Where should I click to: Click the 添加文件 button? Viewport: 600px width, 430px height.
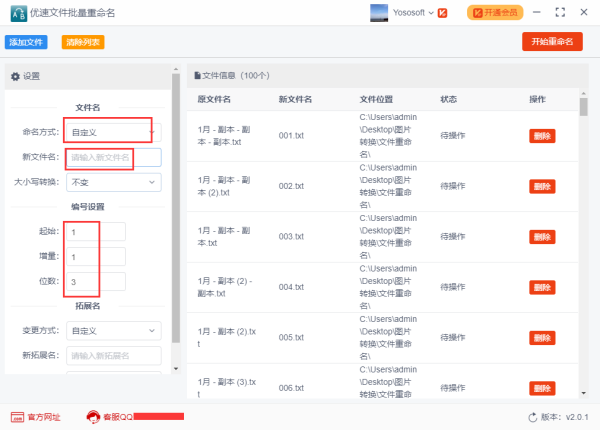pos(26,42)
